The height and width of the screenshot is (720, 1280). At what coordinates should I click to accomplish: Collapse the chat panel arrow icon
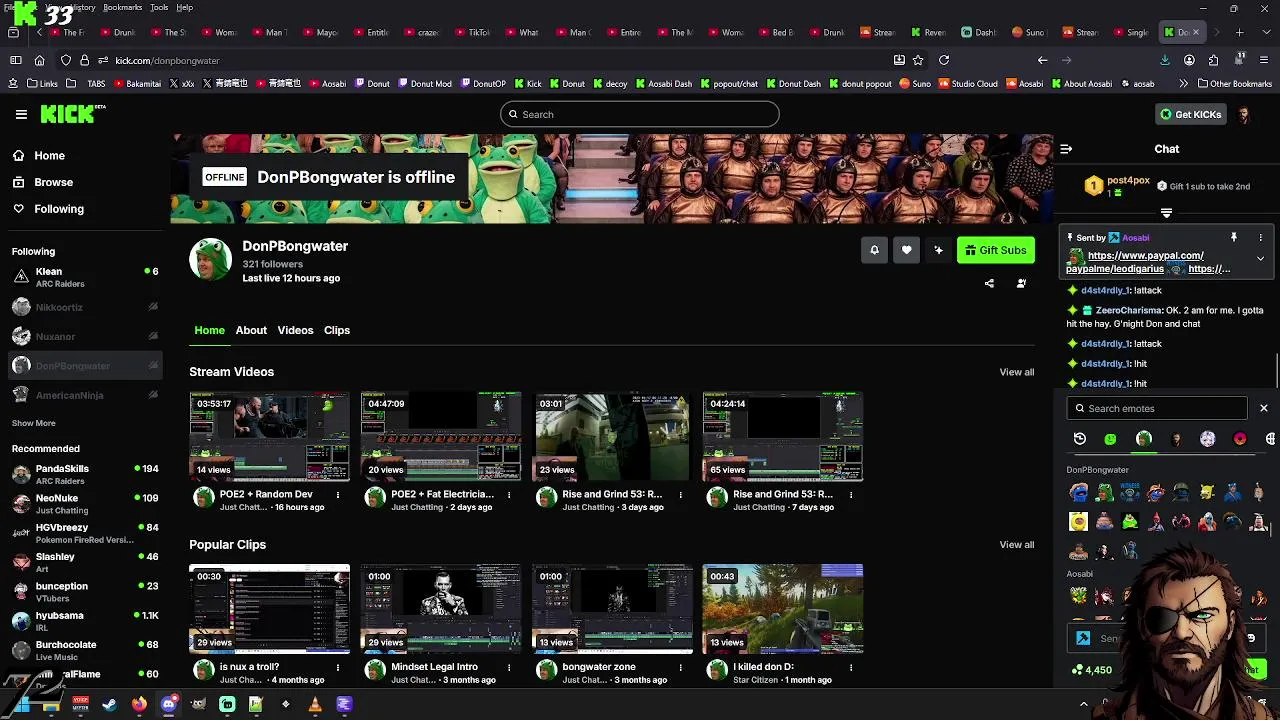click(x=1066, y=149)
